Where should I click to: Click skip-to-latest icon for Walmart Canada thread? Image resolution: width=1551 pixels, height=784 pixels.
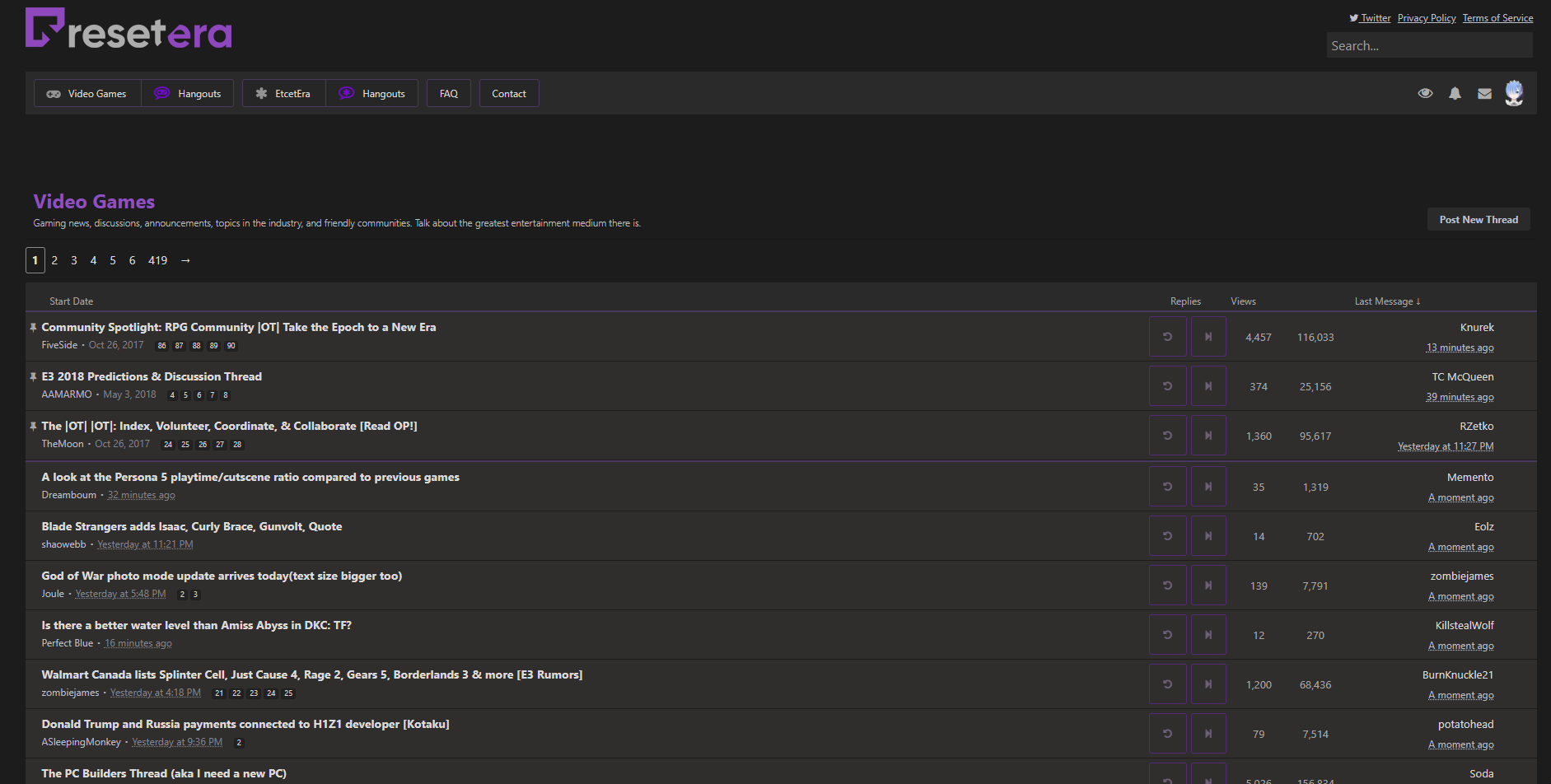click(1208, 684)
